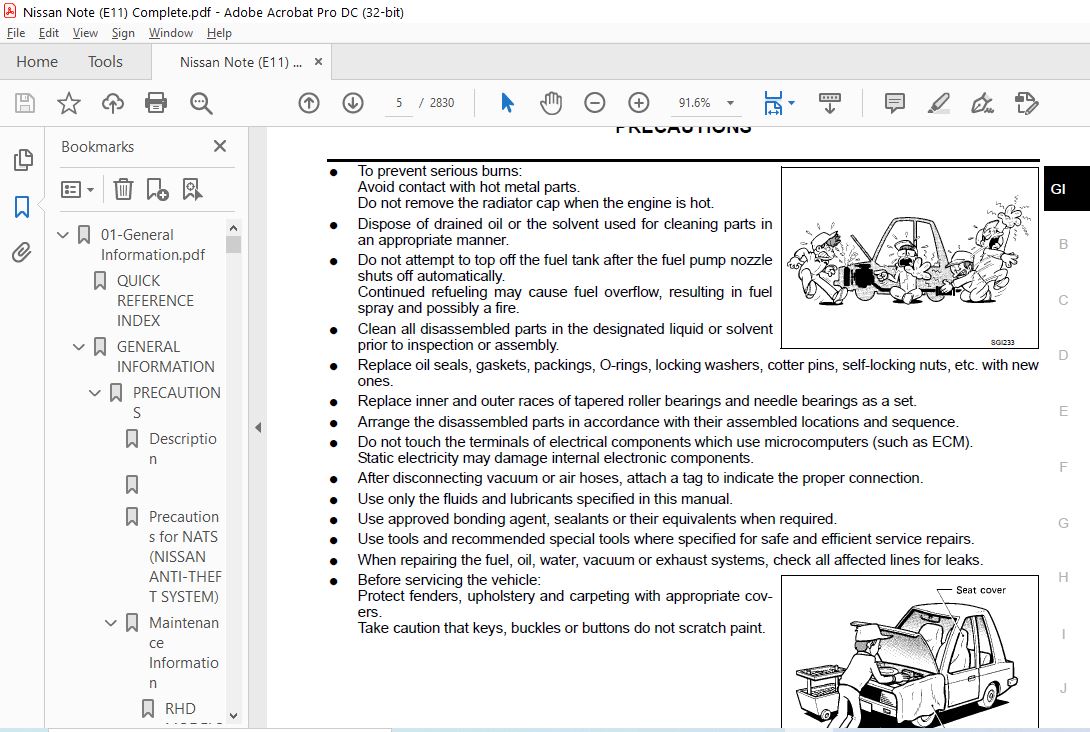Open the Description bookmark
Screen dimensions: 1090x732
[x=183, y=448]
